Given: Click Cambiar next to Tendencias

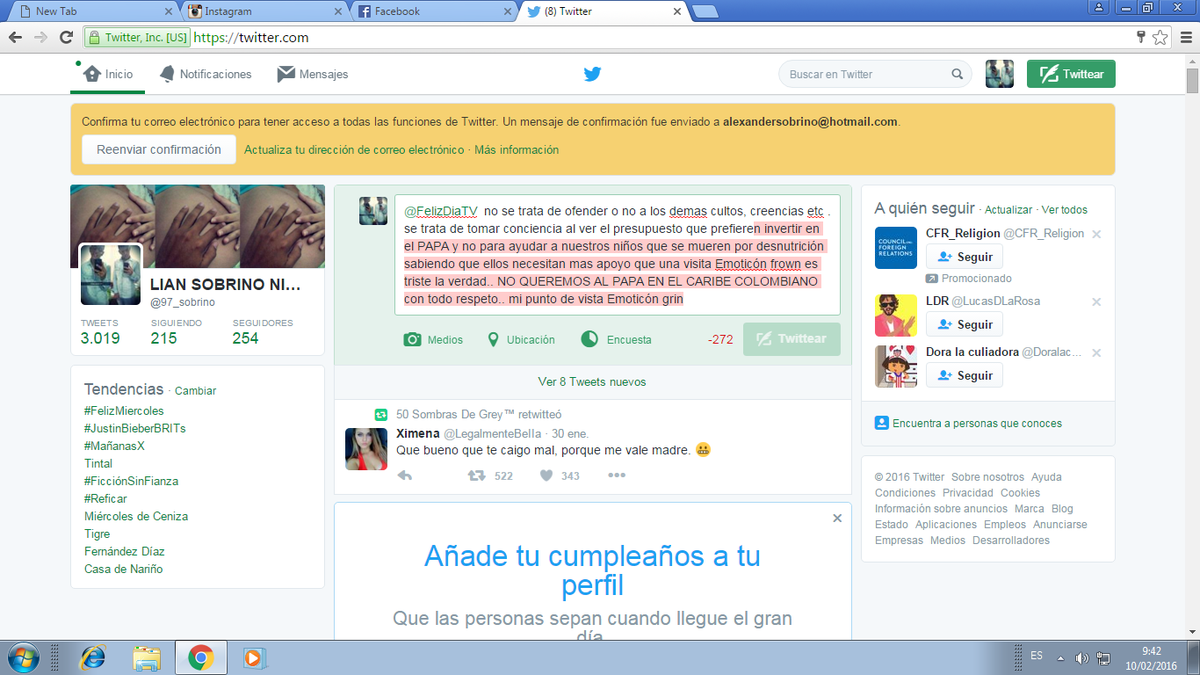Looking at the screenshot, I should click(x=196, y=391).
